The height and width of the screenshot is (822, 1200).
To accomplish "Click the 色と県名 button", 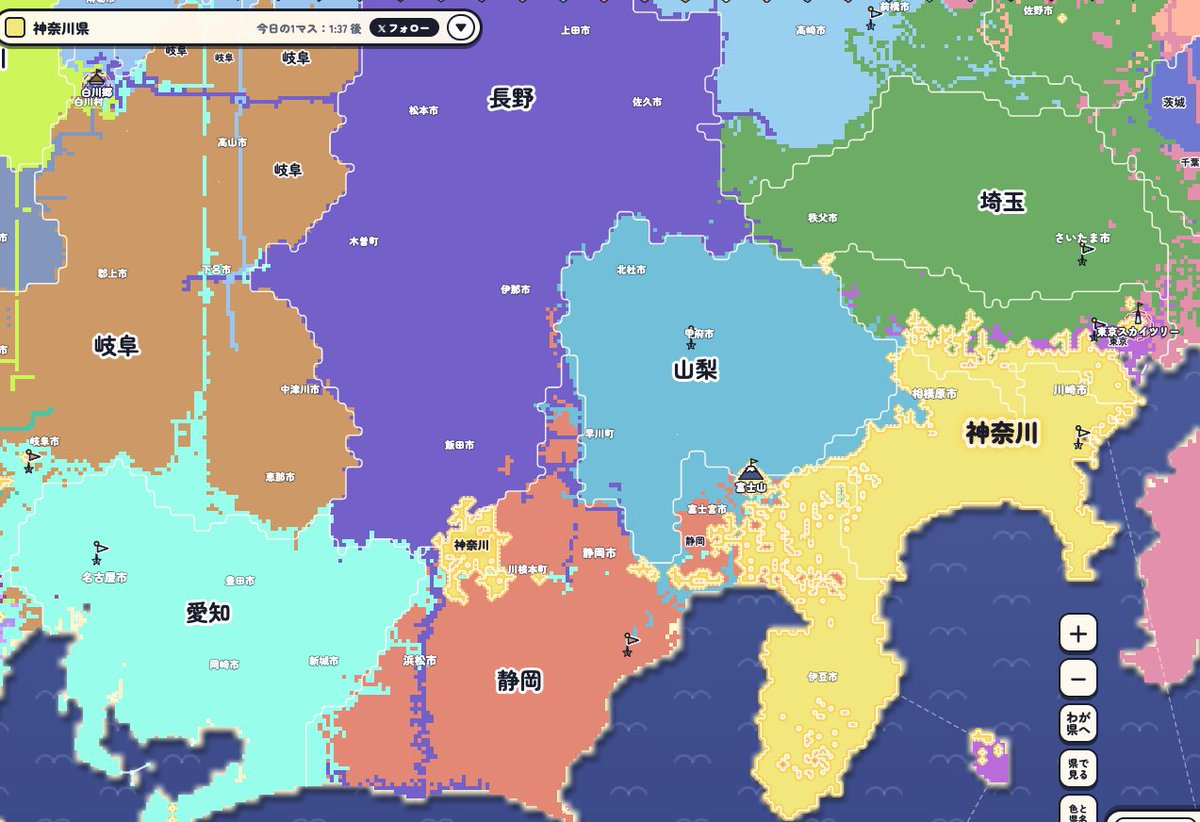I will tap(1078, 809).
